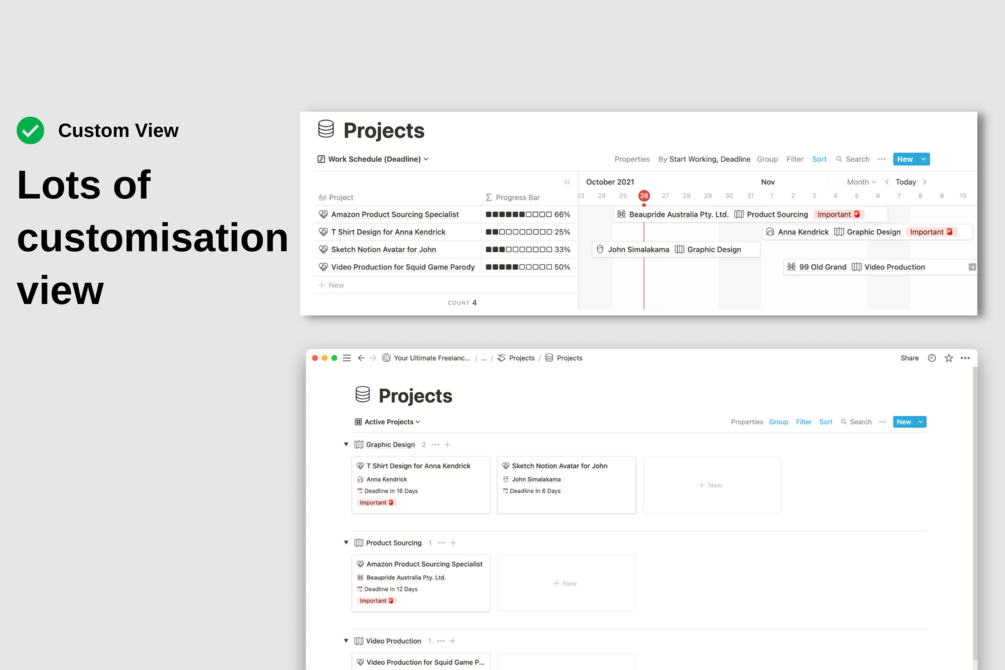Open more options ellipsis in timeline toolbar

(x=881, y=159)
